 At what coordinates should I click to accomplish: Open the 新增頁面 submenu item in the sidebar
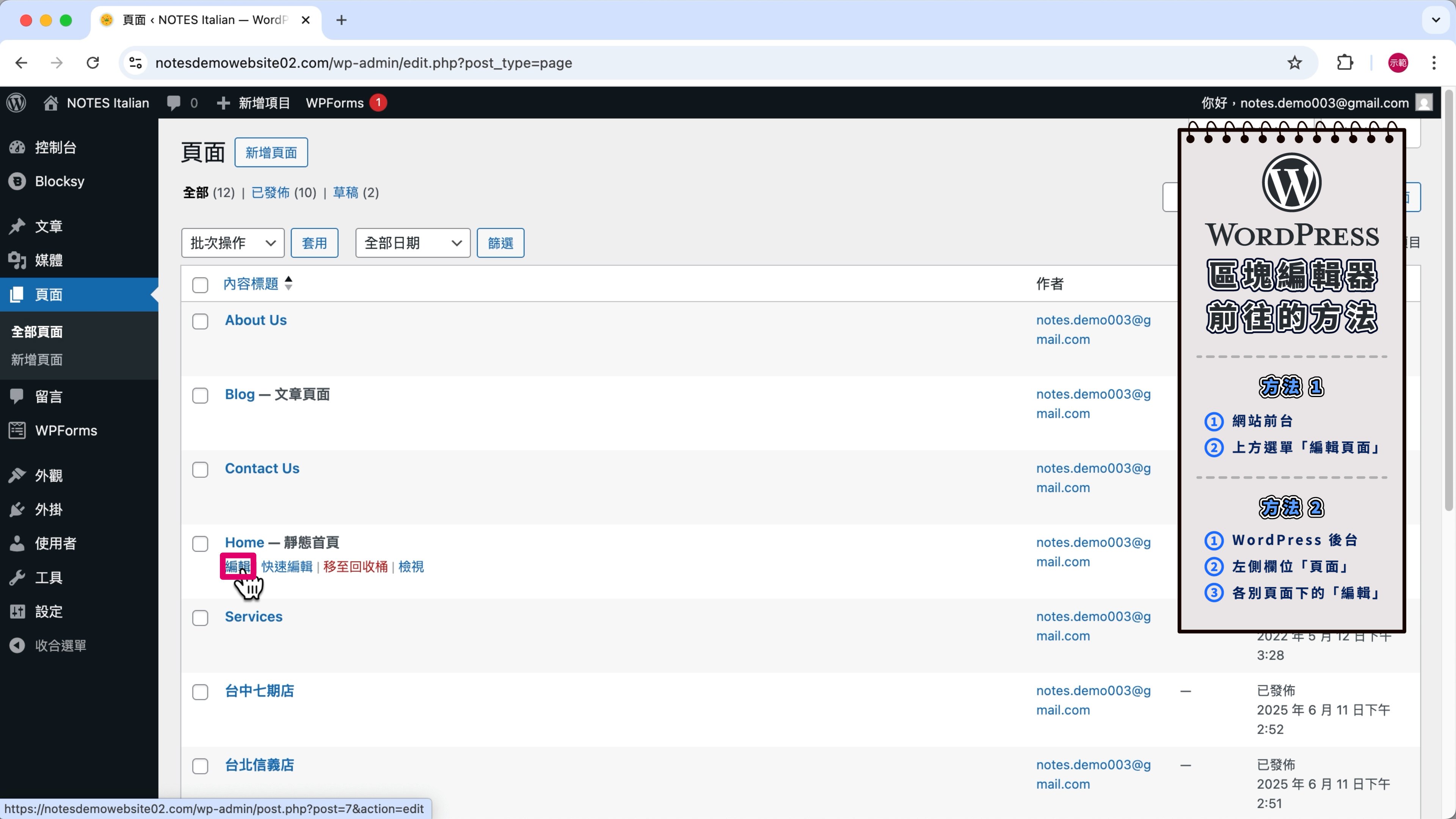(37, 359)
